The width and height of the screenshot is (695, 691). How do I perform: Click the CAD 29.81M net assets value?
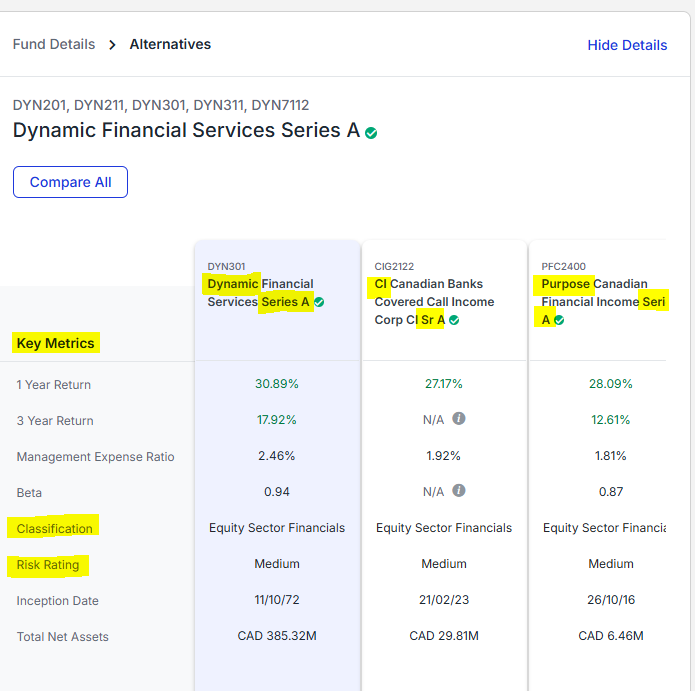pyautogui.click(x=444, y=636)
